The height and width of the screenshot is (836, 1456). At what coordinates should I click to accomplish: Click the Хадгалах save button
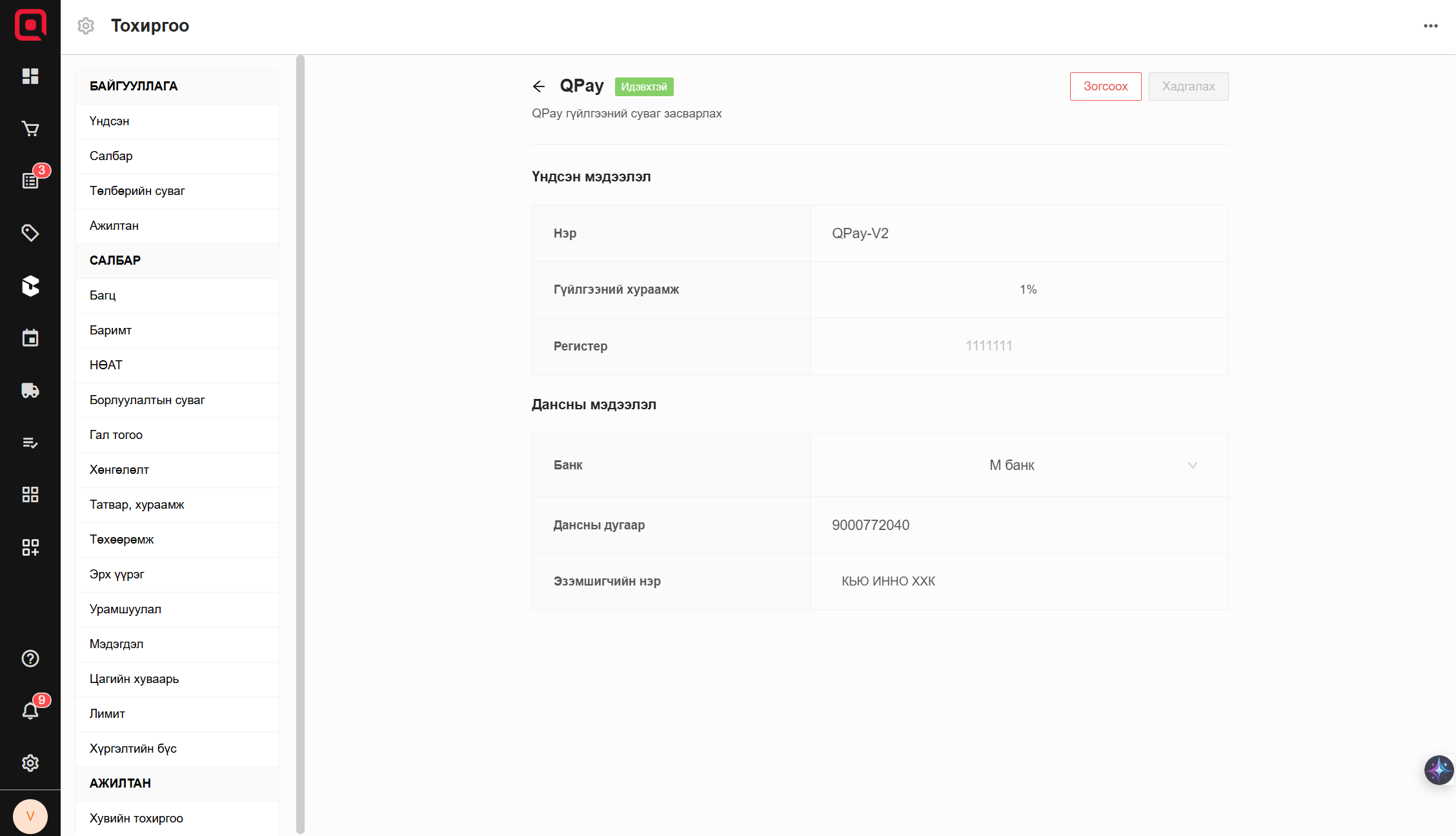pos(1188,87)
